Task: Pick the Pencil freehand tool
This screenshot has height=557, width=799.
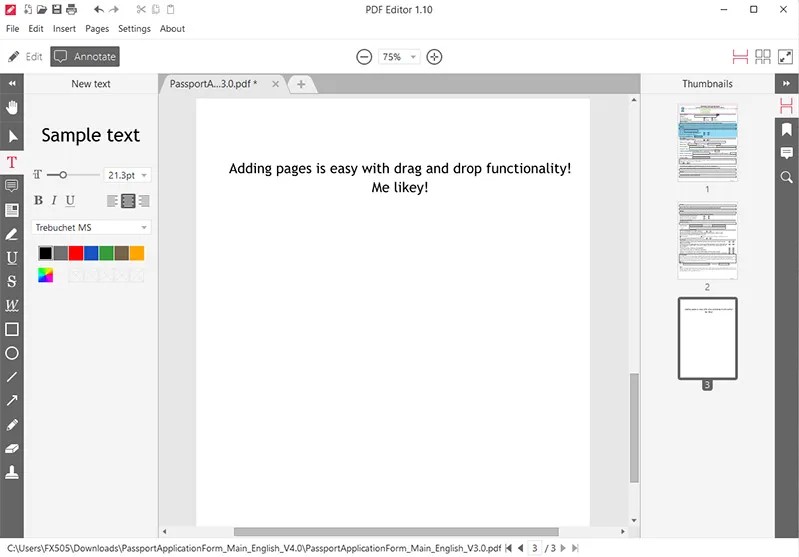Action: click(12, 425)
